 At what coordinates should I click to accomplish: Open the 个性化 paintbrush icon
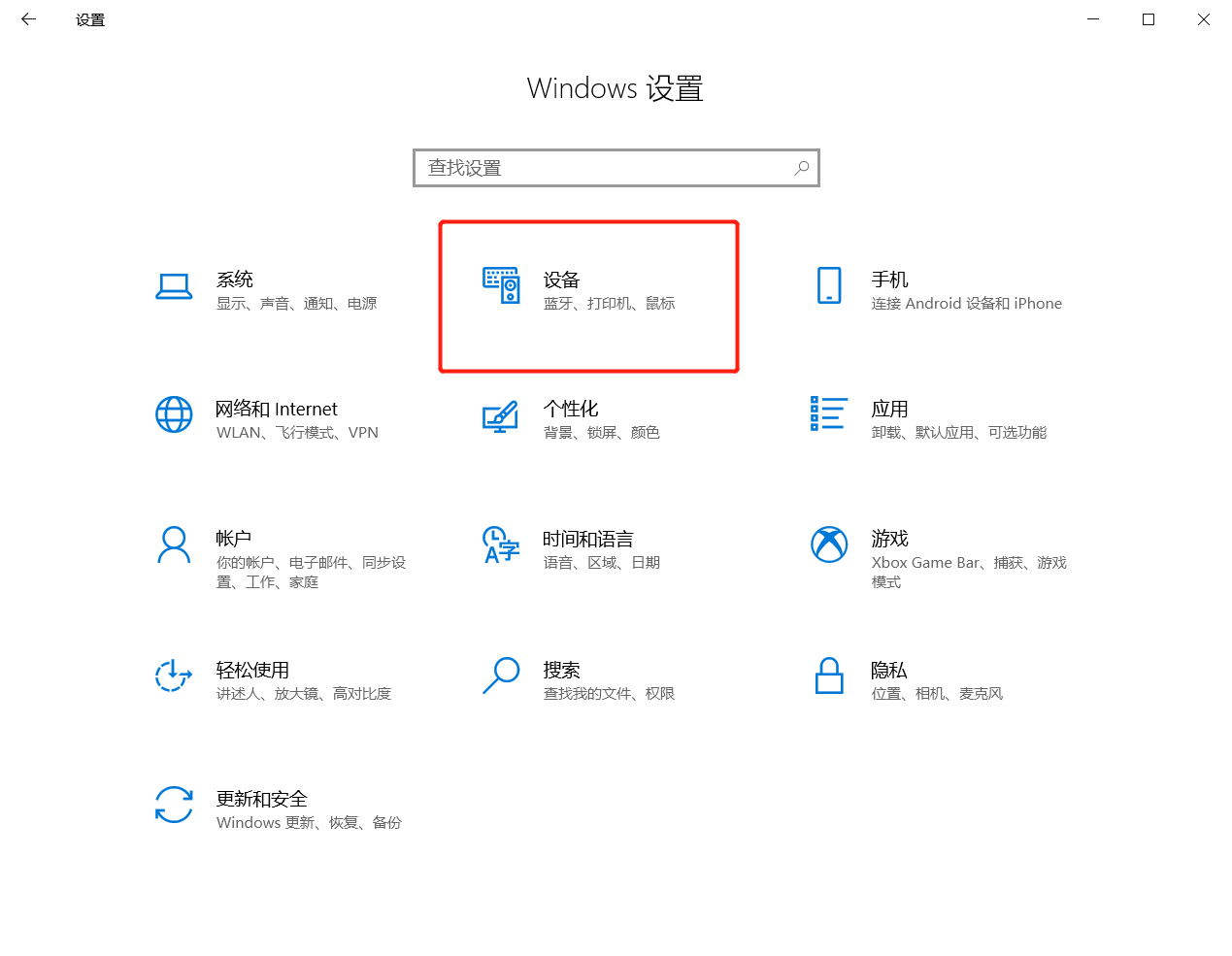click(x=501, y=416)
